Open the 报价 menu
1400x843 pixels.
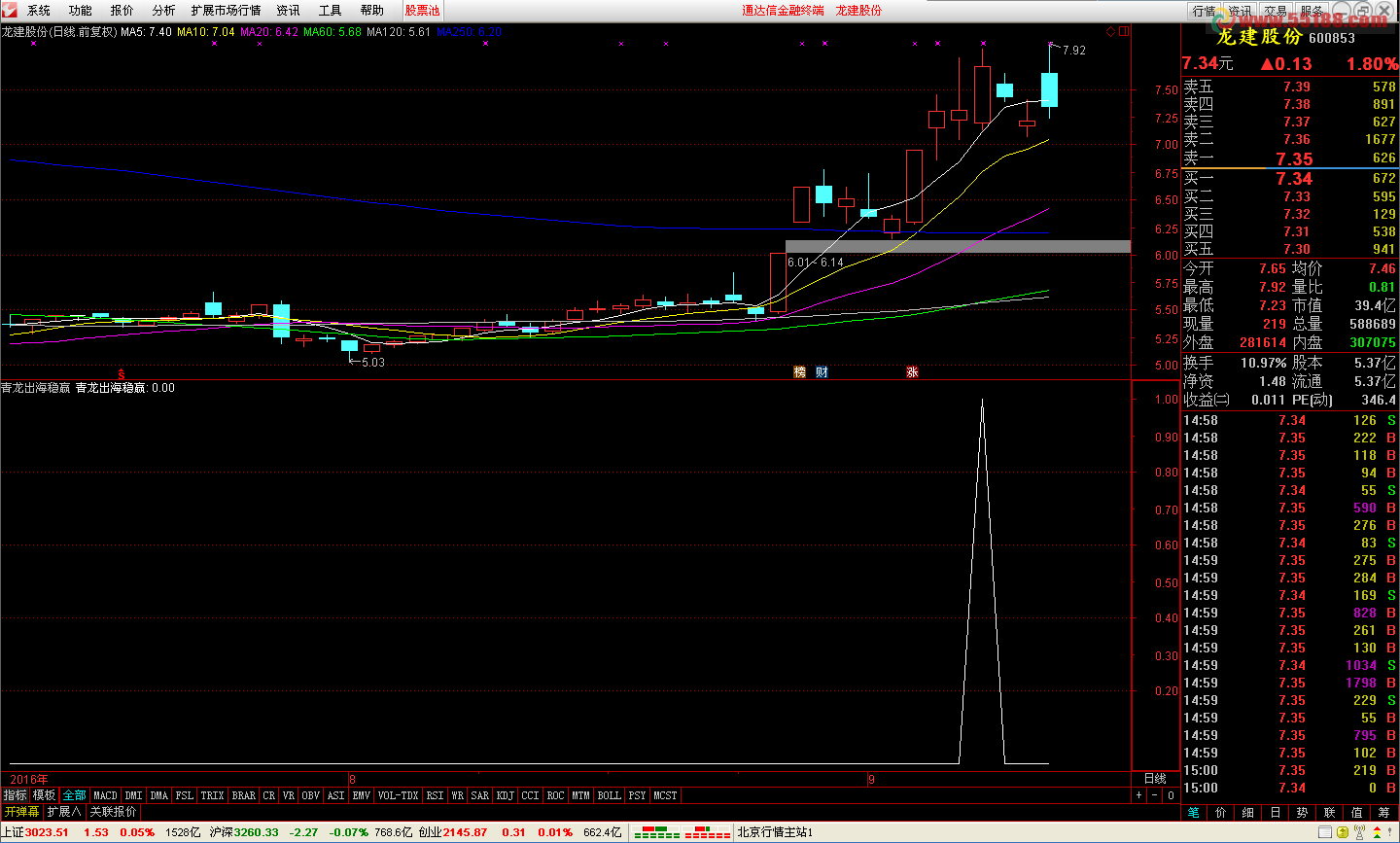pyautogui.click(x=122, y=11)
